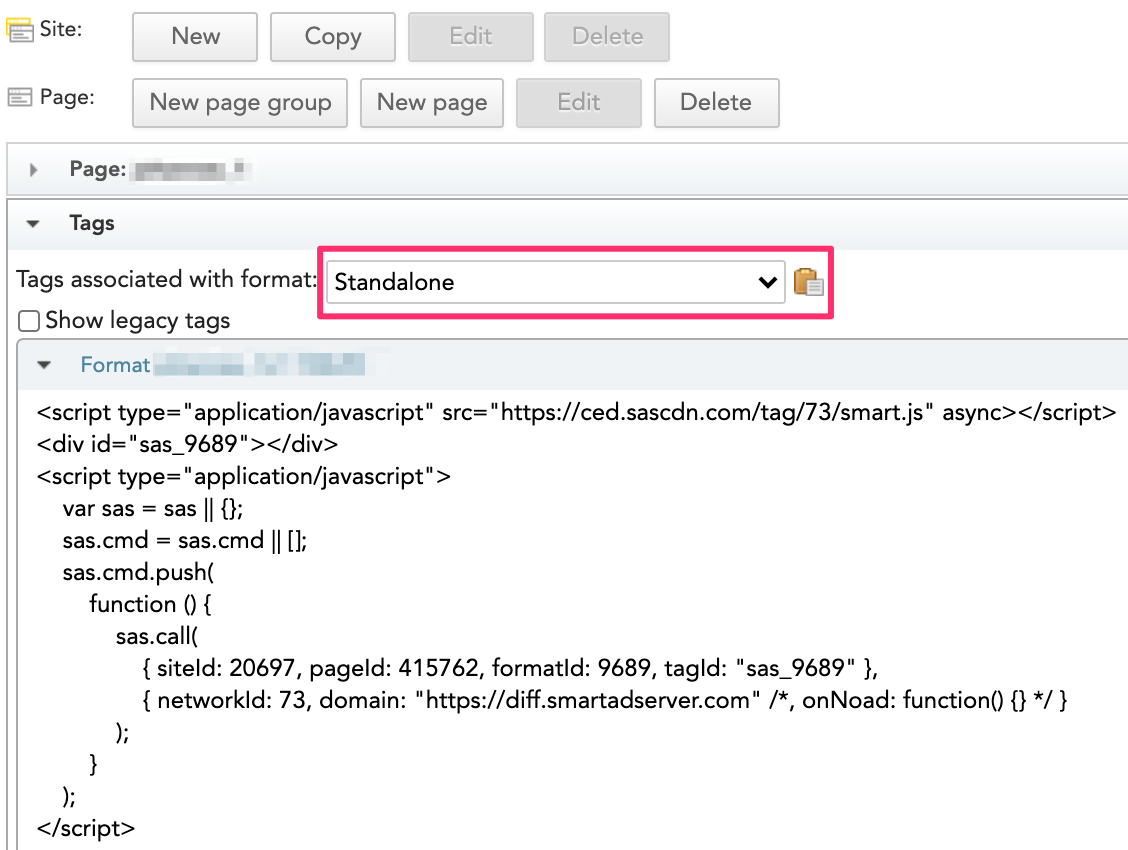Viewport: 1128px width, 850px height.
Task: Enable the Show legacy tags checkbox
Action: (x=30, y=321)
